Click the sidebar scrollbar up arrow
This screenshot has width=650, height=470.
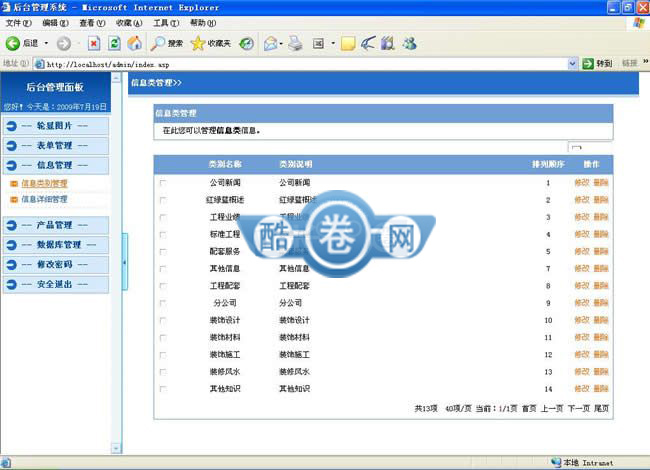pos(116,78)
